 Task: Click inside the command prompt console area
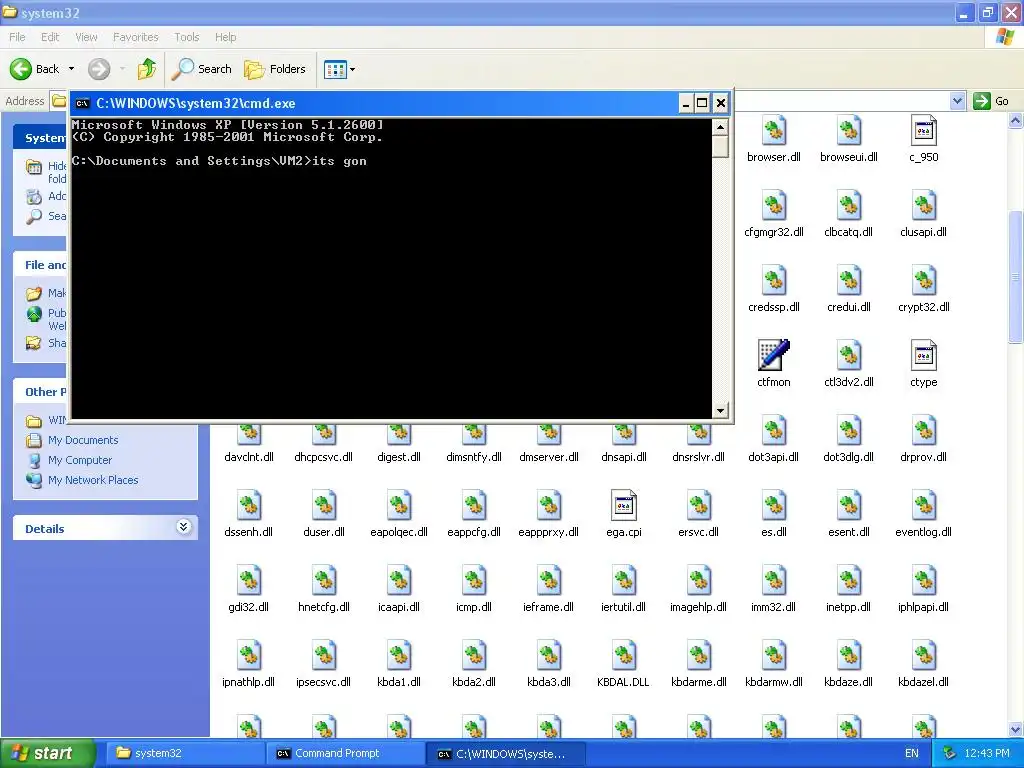391,268
